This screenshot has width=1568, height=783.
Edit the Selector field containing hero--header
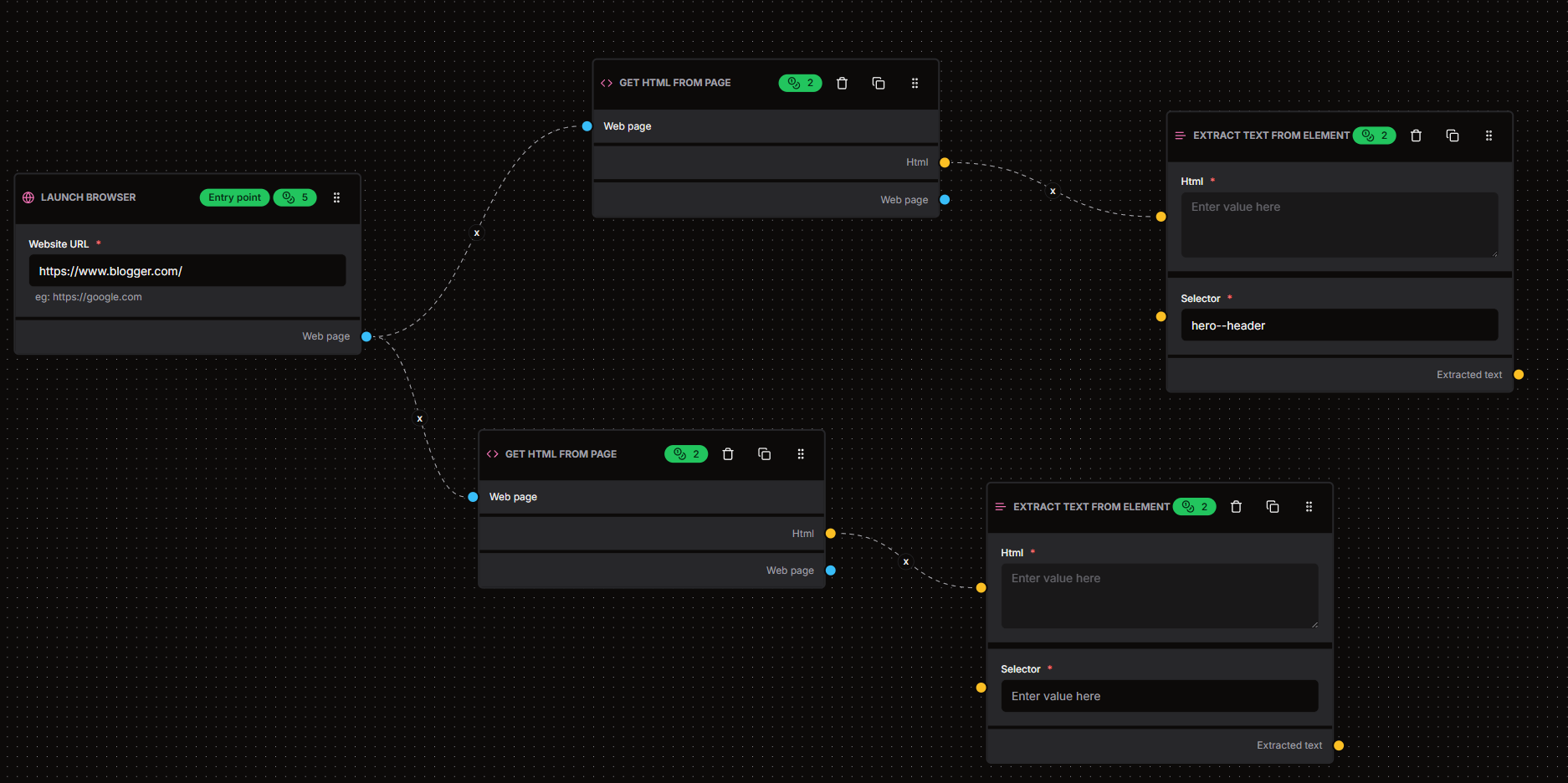[x=1340, y=325]
